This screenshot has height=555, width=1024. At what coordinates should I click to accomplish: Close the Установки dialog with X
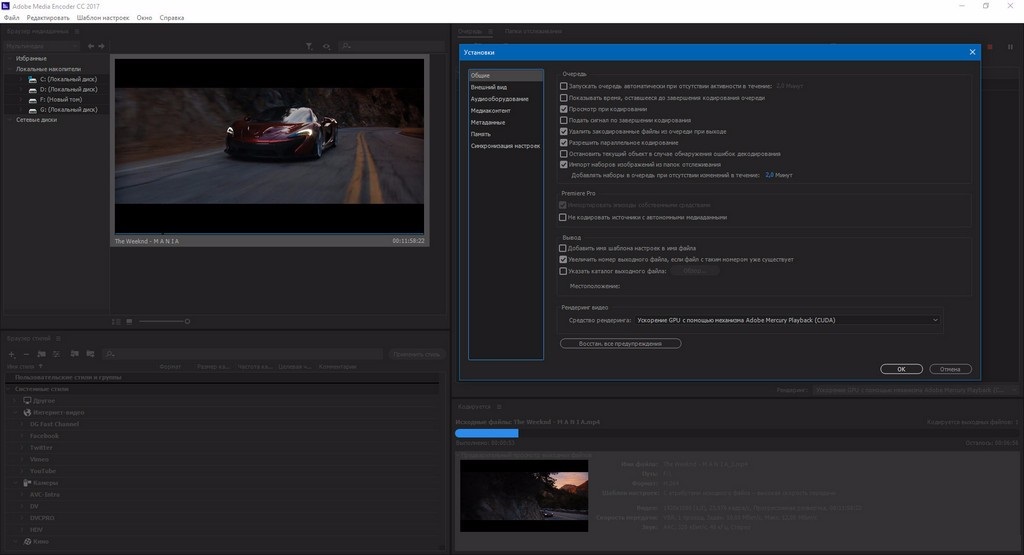(x=972, y=52)
